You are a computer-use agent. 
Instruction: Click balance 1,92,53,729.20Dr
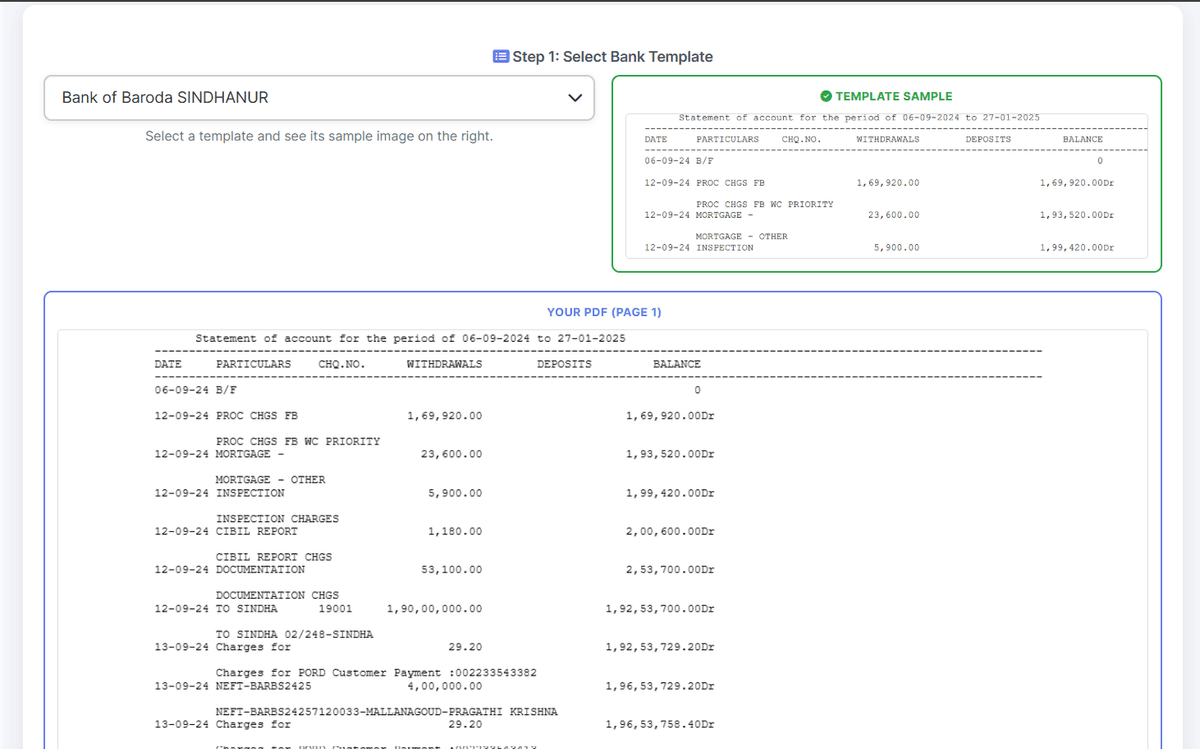[x=660, y=647]
